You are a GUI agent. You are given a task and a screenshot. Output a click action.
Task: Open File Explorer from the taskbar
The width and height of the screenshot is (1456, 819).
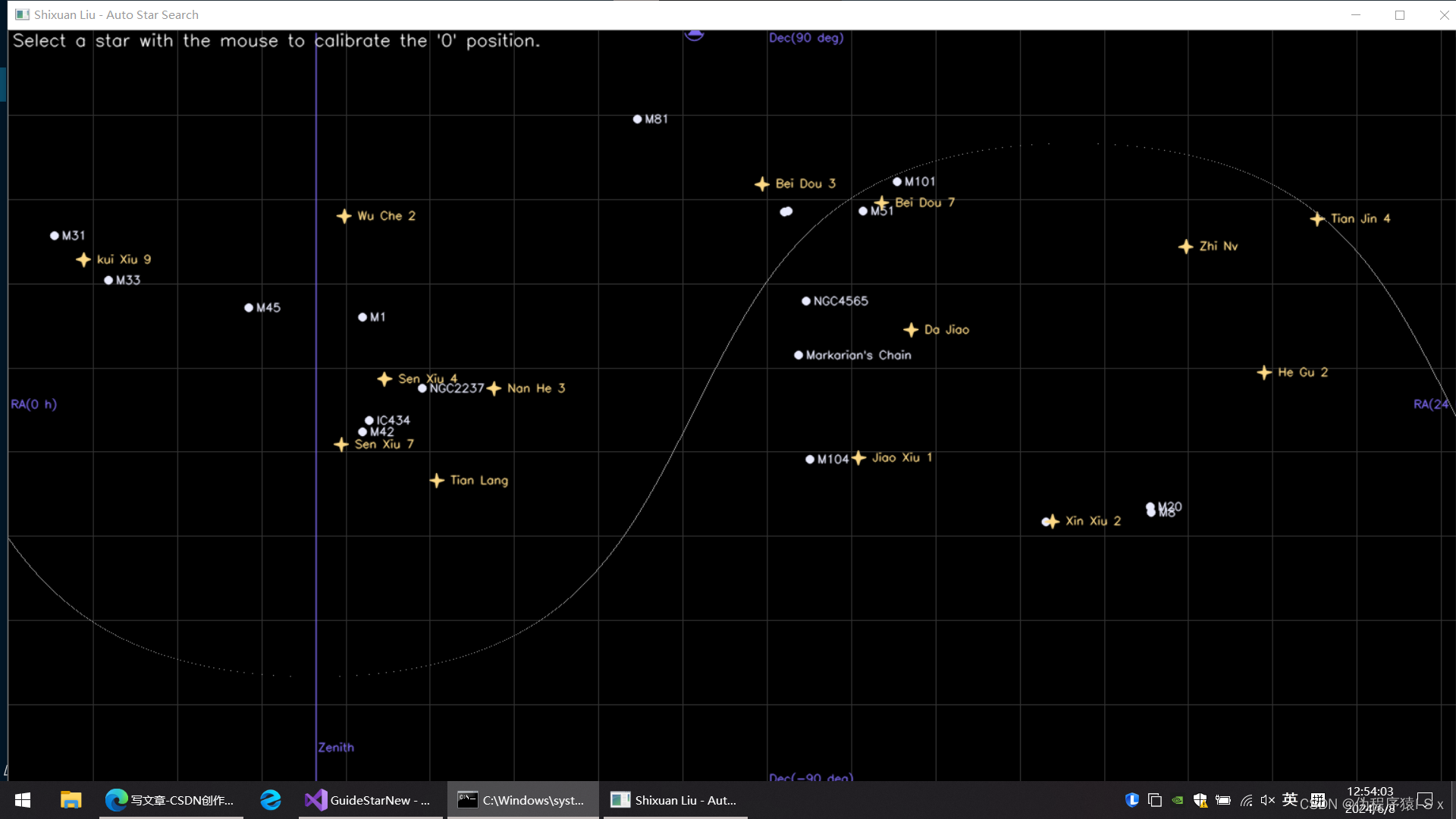(x=71, y=800)
